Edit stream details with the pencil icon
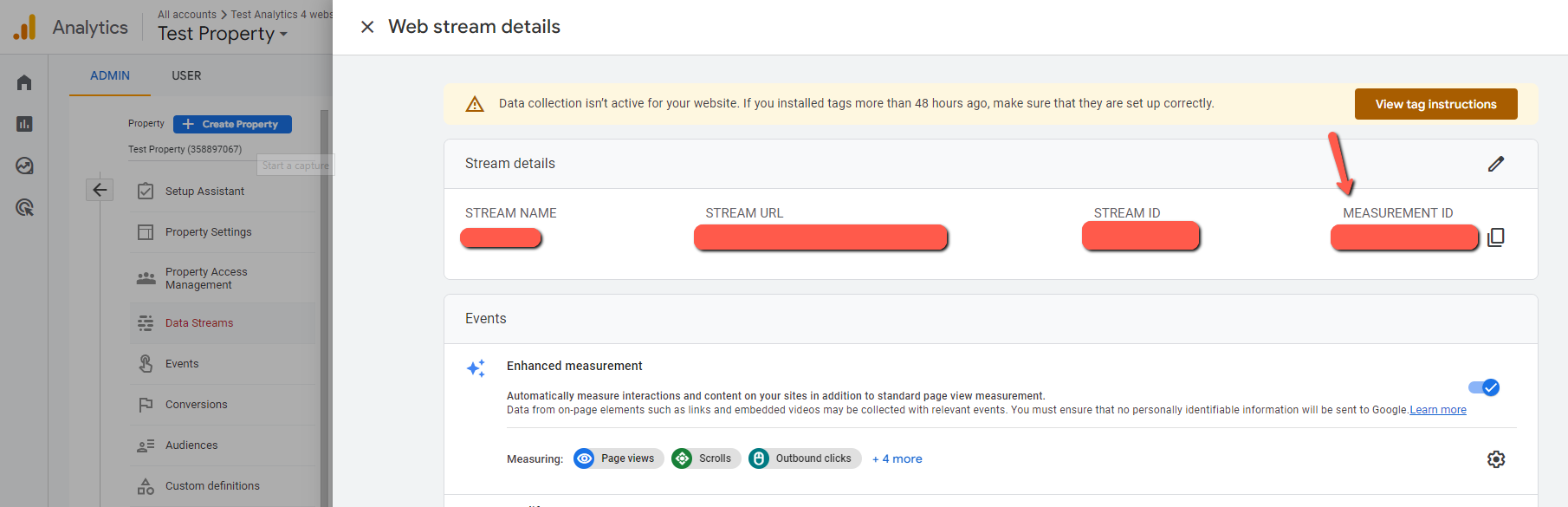This screenshot has height=507, width=1568. (x=1496, y=164)
